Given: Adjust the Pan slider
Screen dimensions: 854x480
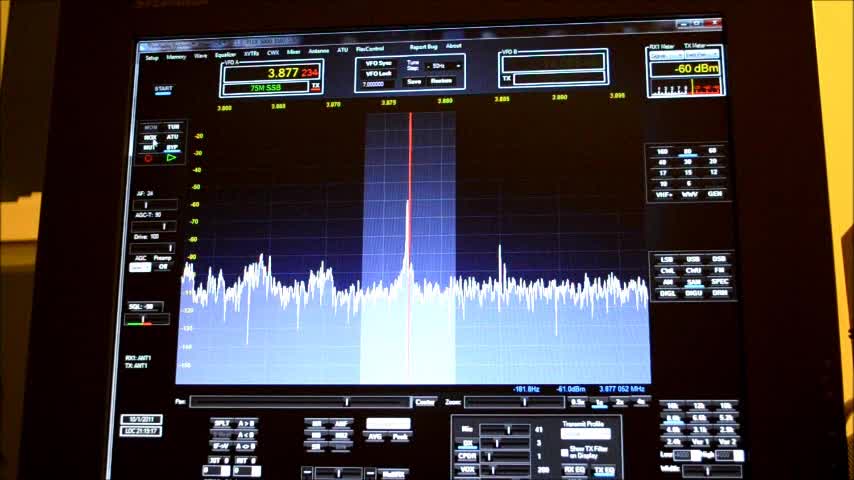Looking at the screenshot, I should [x=300, y=402].
